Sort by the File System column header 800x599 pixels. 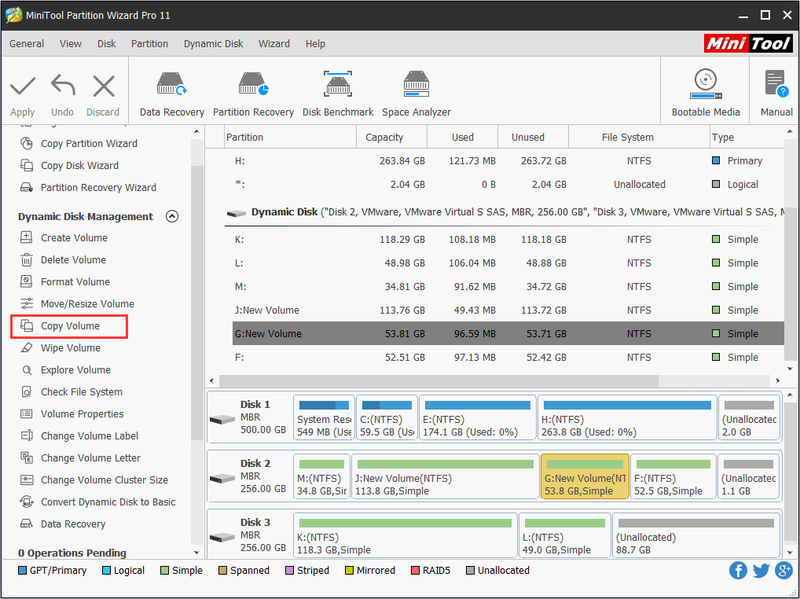coord(639,137)
